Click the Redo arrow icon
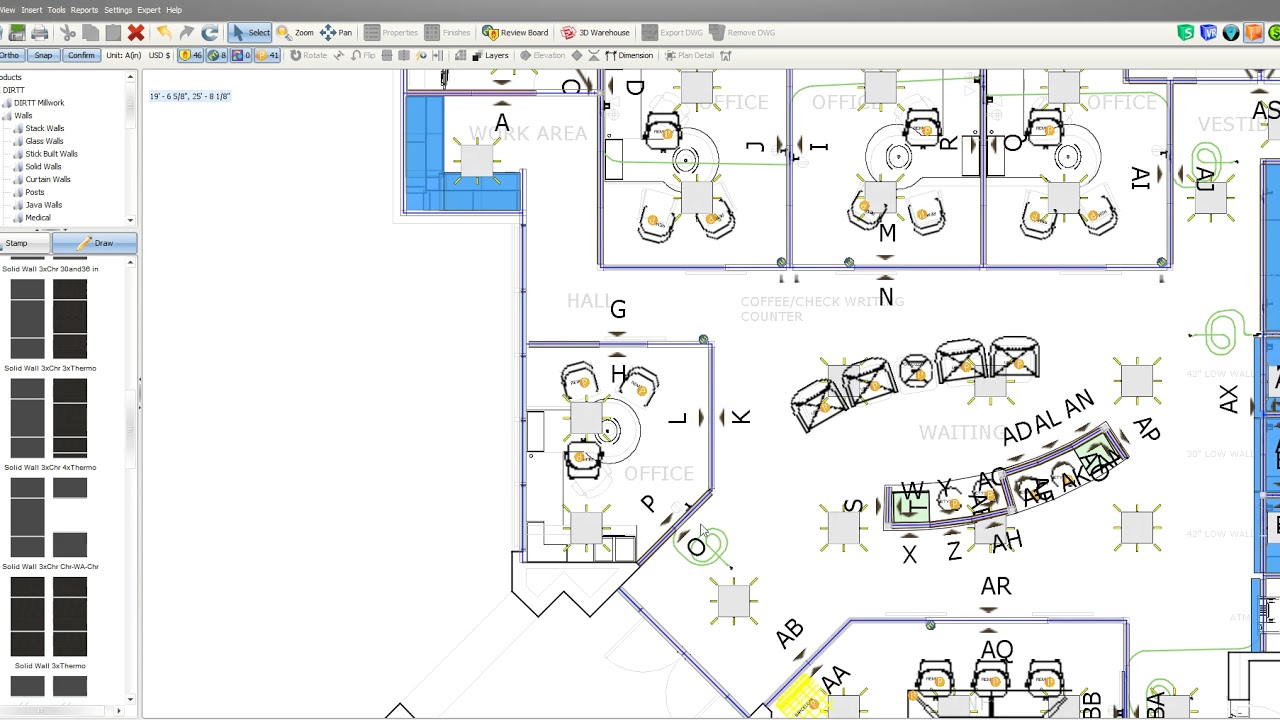The width and height of the screenshot is (1280, 720). coord(187,33)
